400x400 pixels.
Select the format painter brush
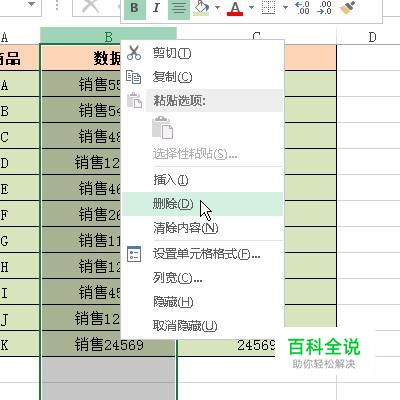coord(347,7)
